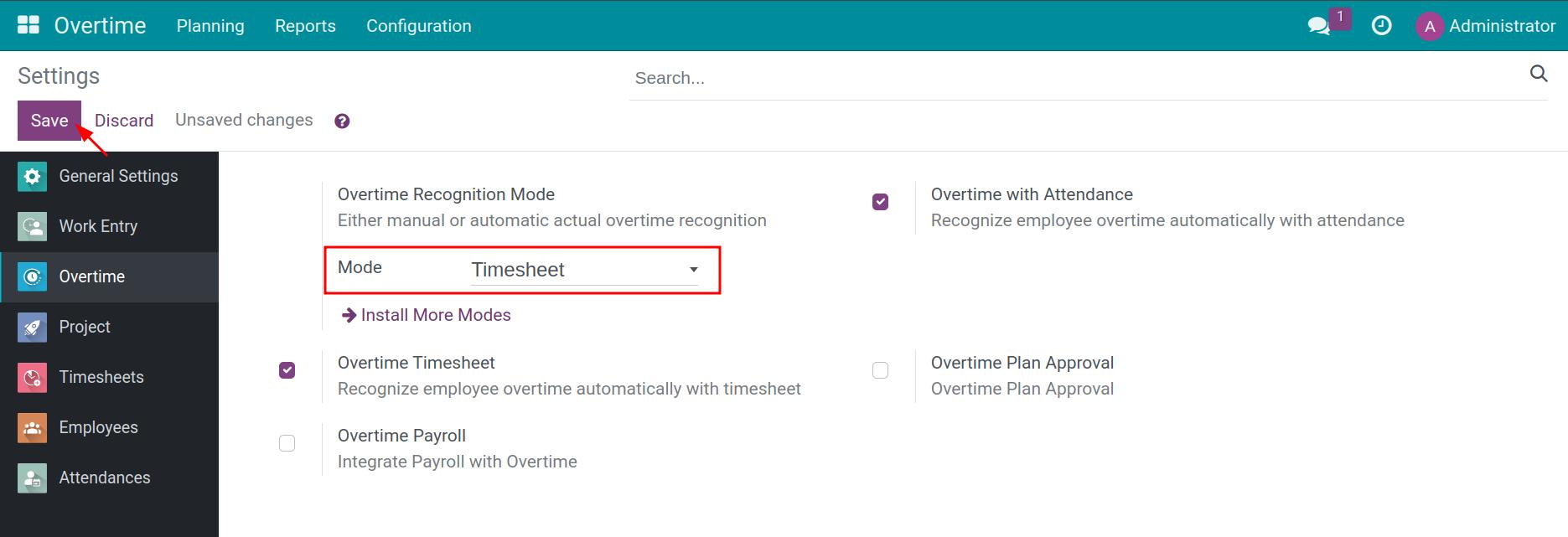Select the General Settings gear icon
The height and width of the screenshot is (537, 1568).
tap(31, 176)
